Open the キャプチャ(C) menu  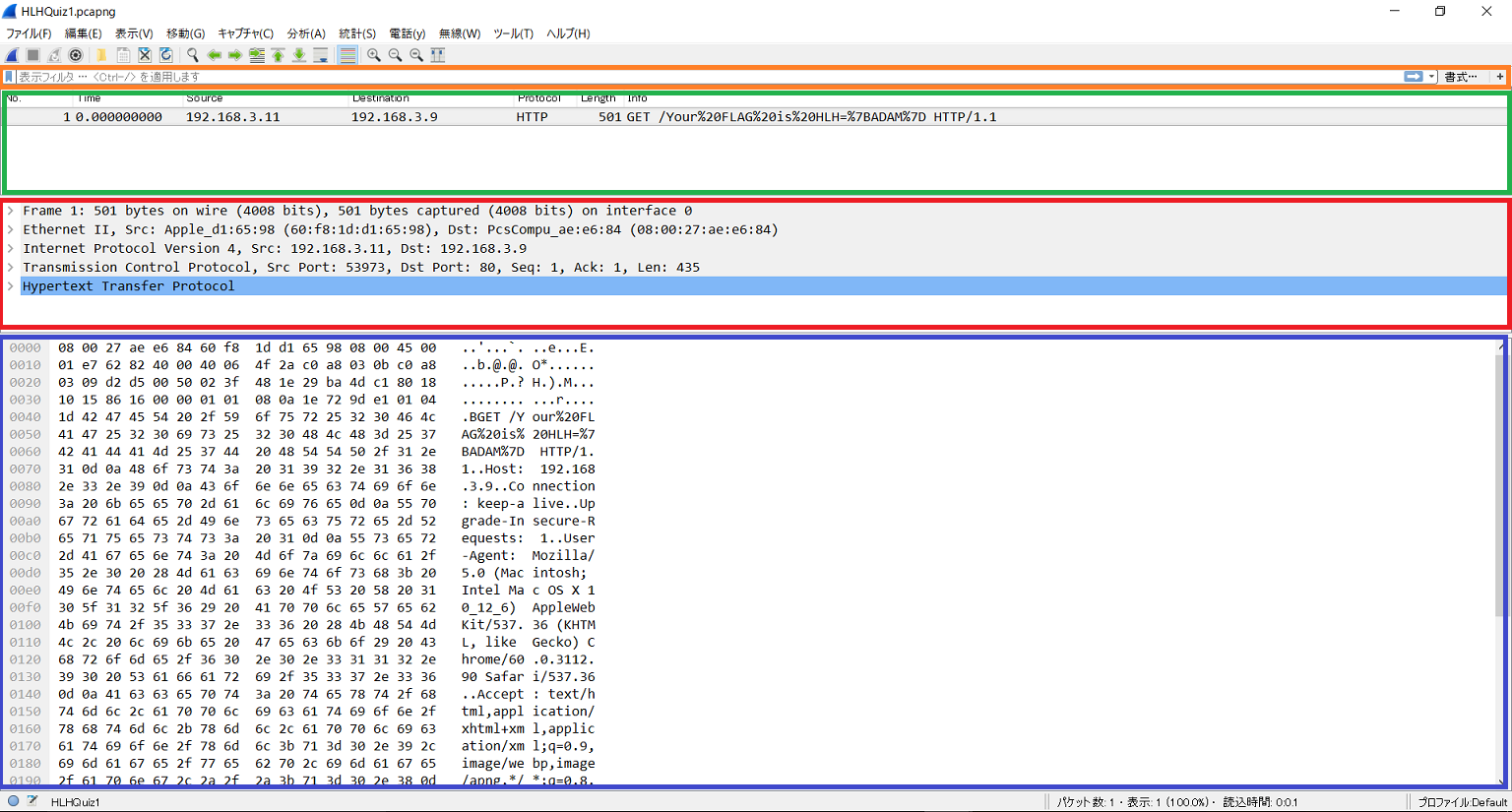tap(244, 32)
